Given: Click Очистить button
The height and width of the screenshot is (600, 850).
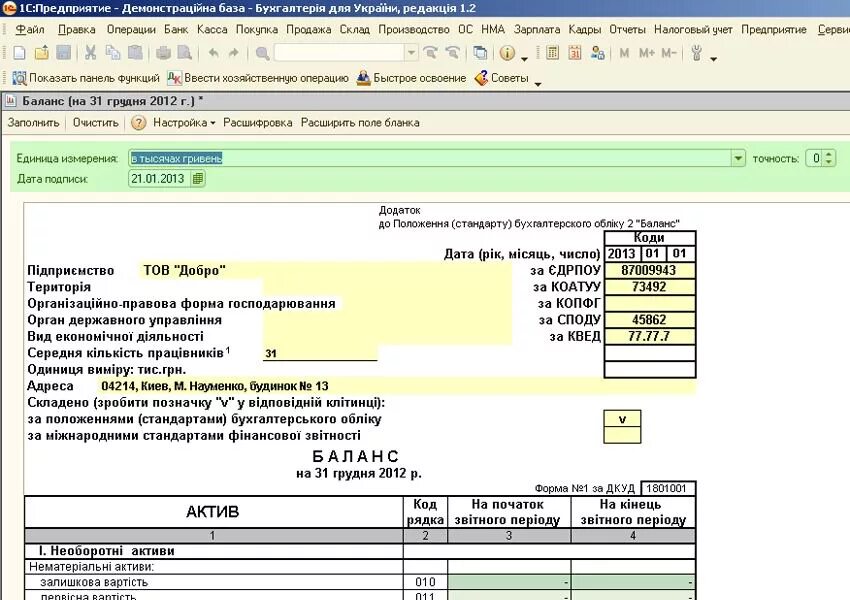Looking at the screenshot, I should [x=95, y=123].
